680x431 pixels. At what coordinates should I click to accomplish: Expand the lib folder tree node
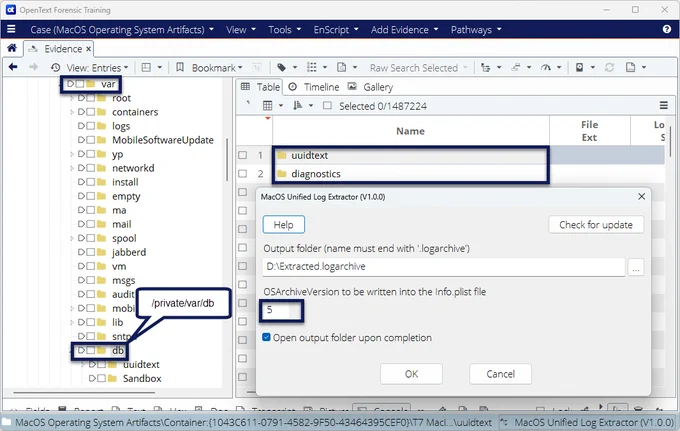pyautogui.click(x=72, y=322)
